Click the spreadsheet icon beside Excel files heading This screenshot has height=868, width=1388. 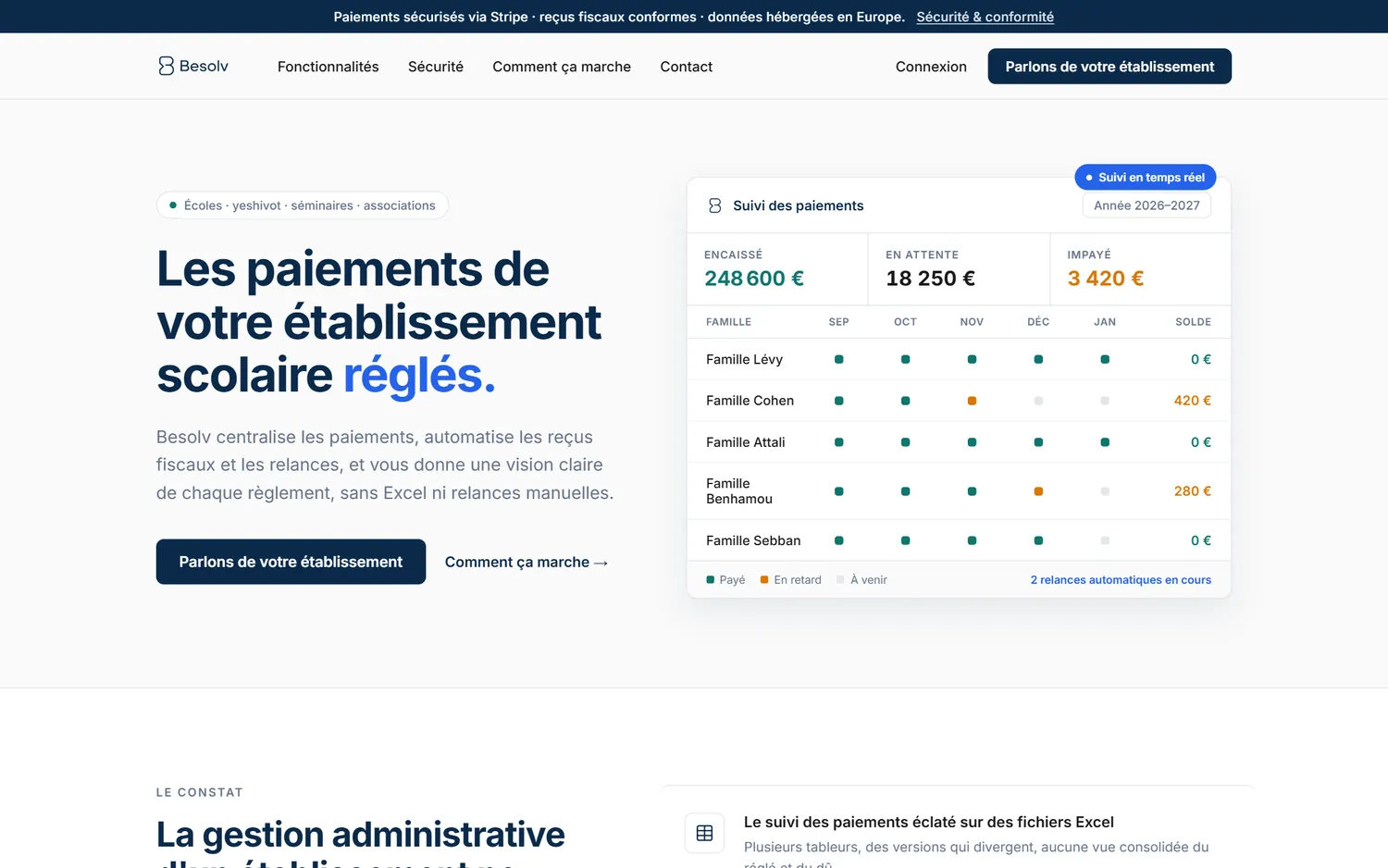tap(704, 833)
